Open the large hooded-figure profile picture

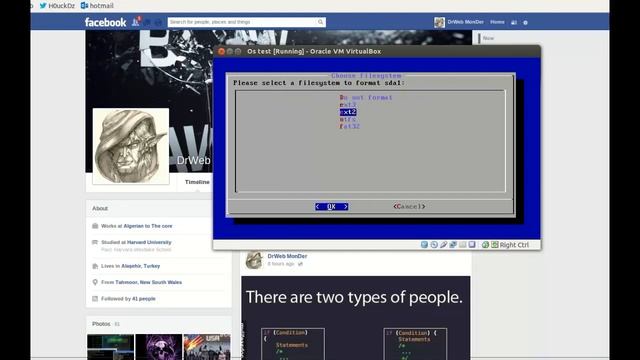click(131, 146)
